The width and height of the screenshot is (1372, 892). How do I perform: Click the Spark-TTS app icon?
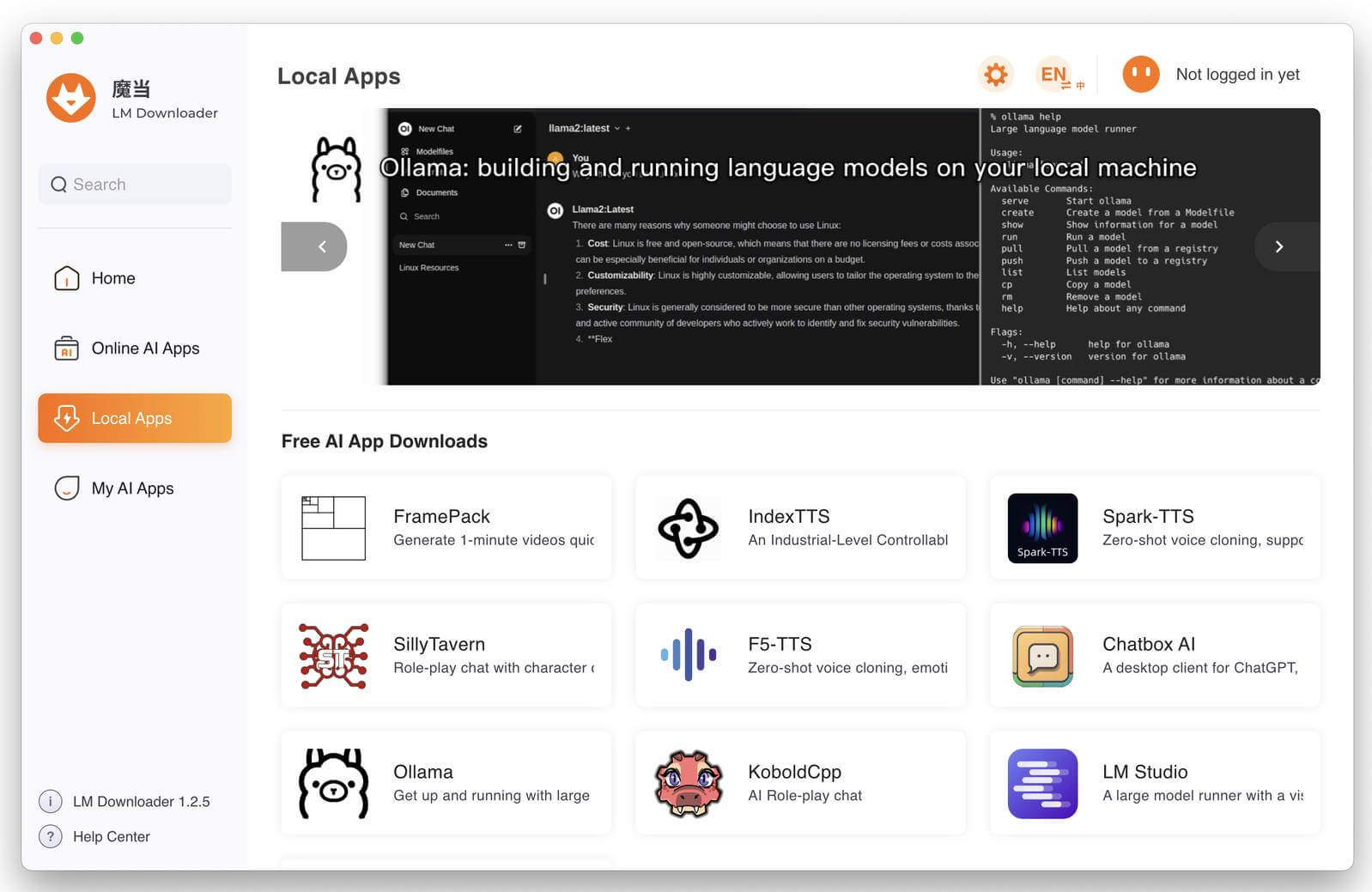pyautogui.click(x=1042, y=528)
